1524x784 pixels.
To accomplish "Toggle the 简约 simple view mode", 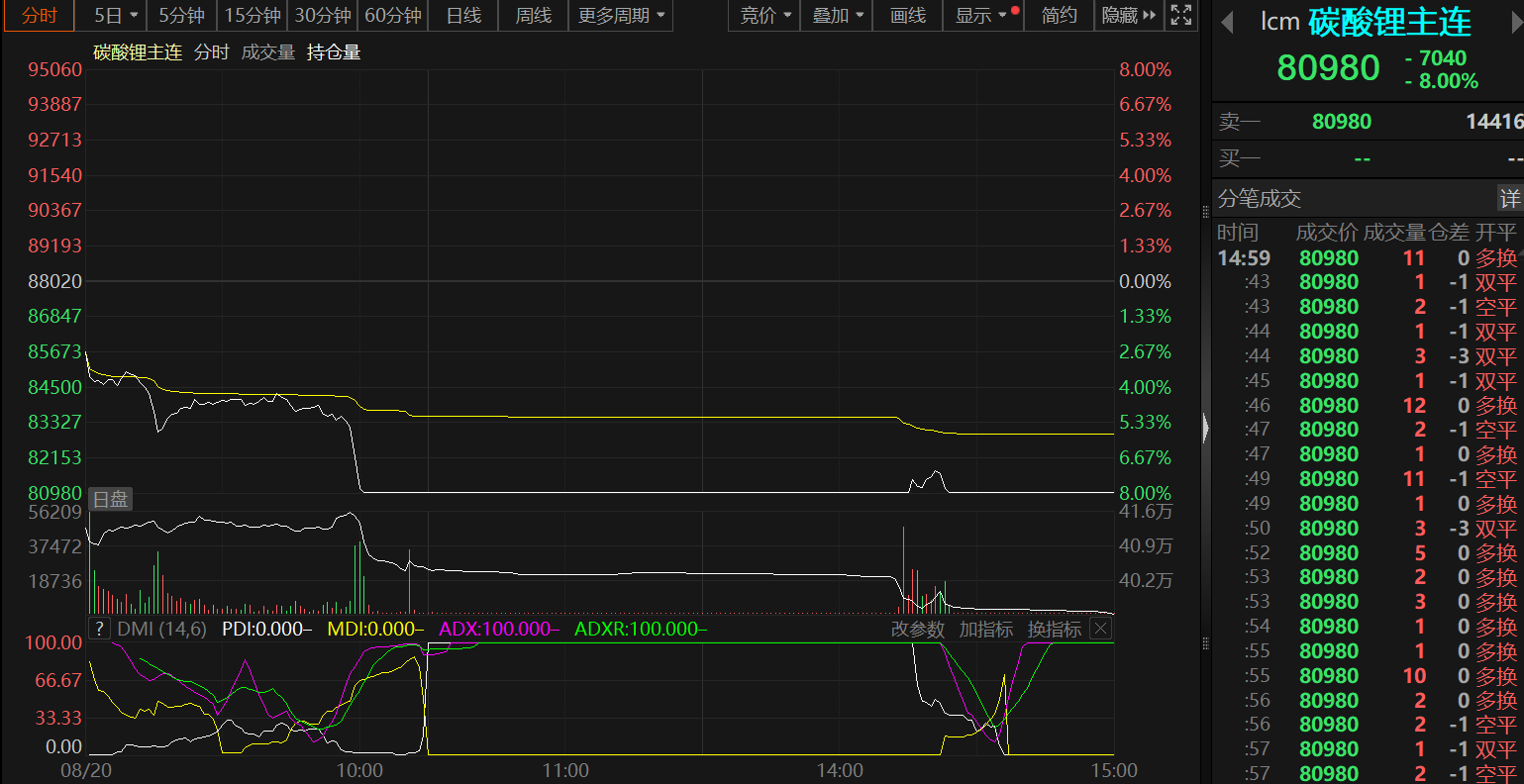I will (1059, 15).
